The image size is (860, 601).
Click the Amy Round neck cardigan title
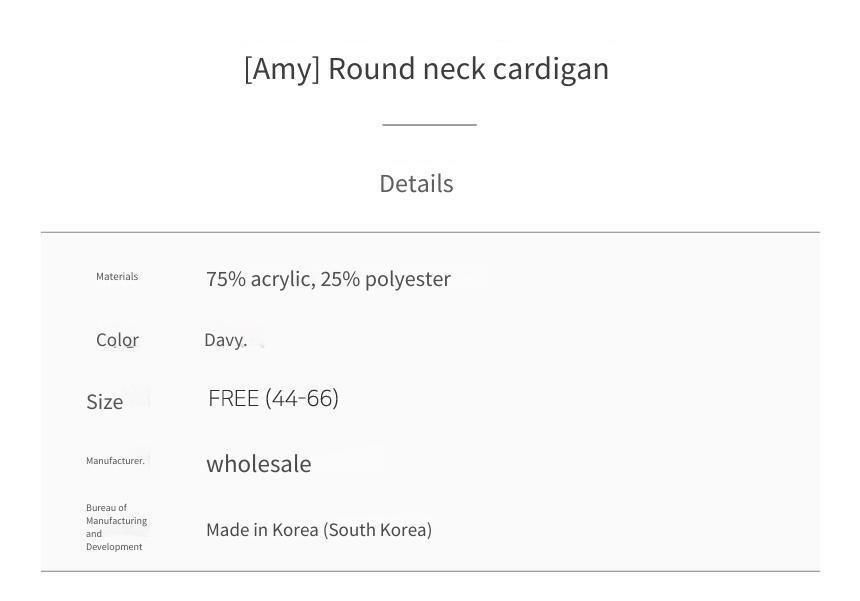coord(426,70)
